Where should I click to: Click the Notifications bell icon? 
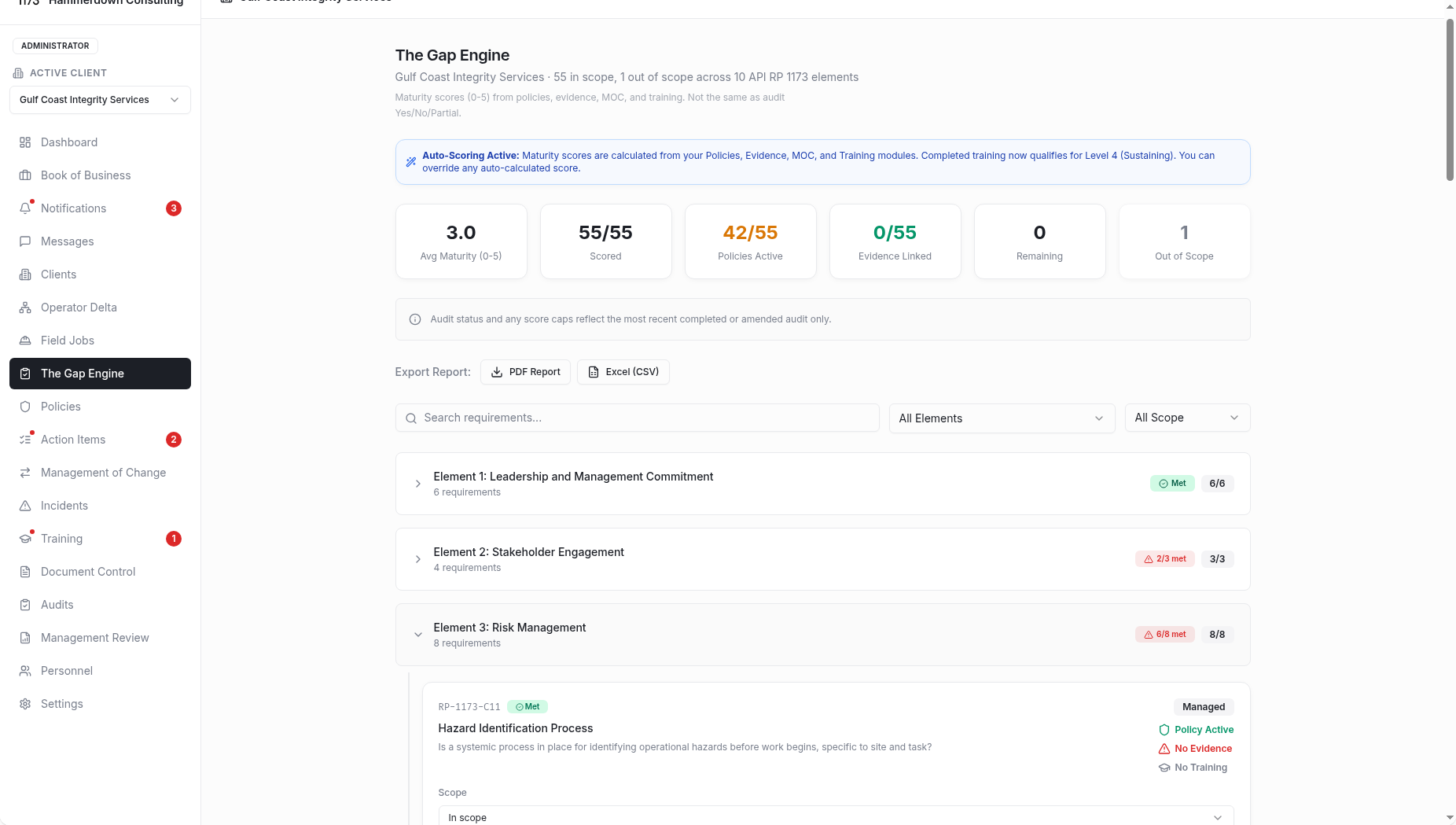tap(25, 208)
